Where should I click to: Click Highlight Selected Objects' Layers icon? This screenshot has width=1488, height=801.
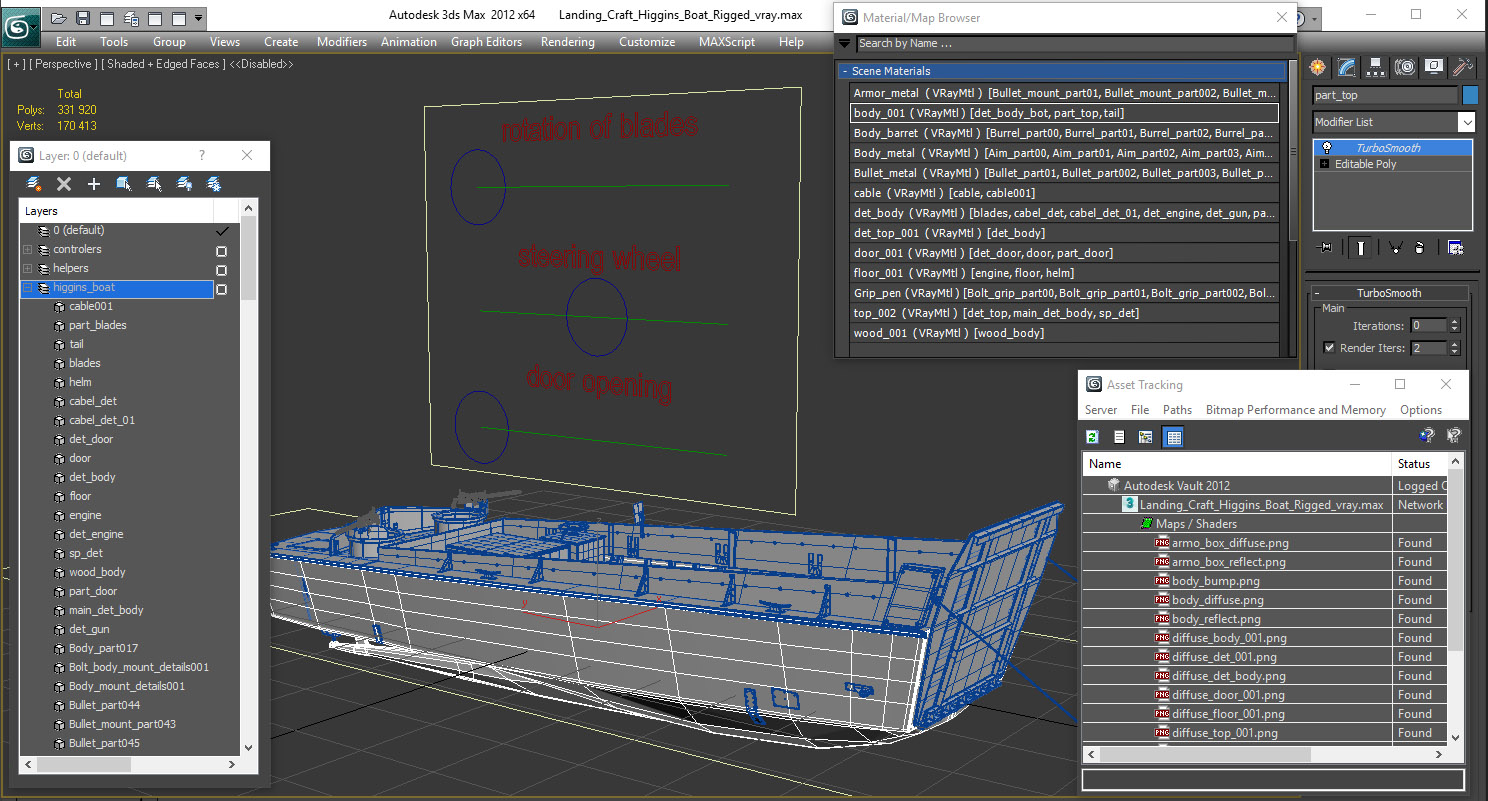point(154,184)
